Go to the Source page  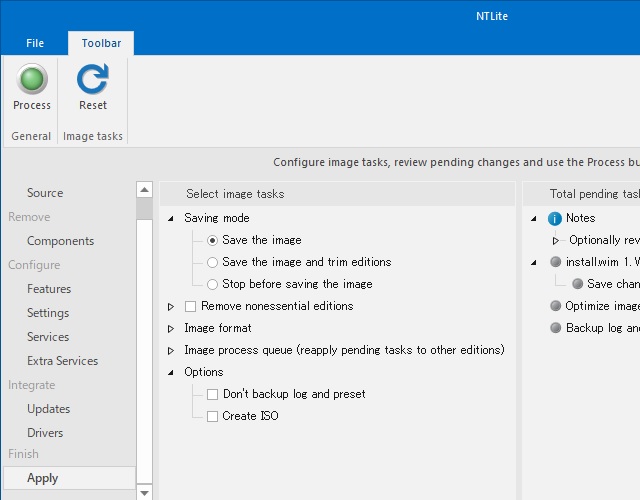pos(45,193)
